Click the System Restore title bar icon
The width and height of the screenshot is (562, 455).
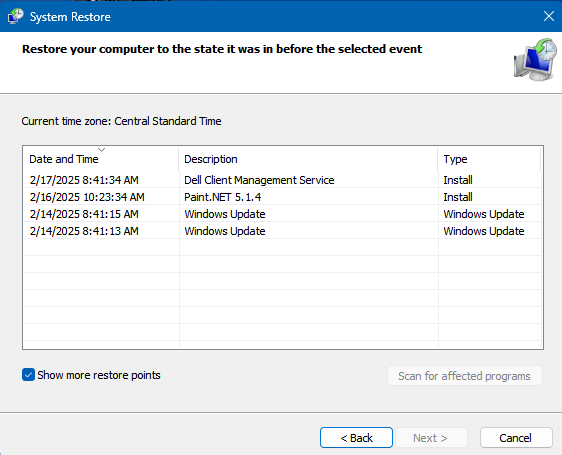tap(15, 16)
